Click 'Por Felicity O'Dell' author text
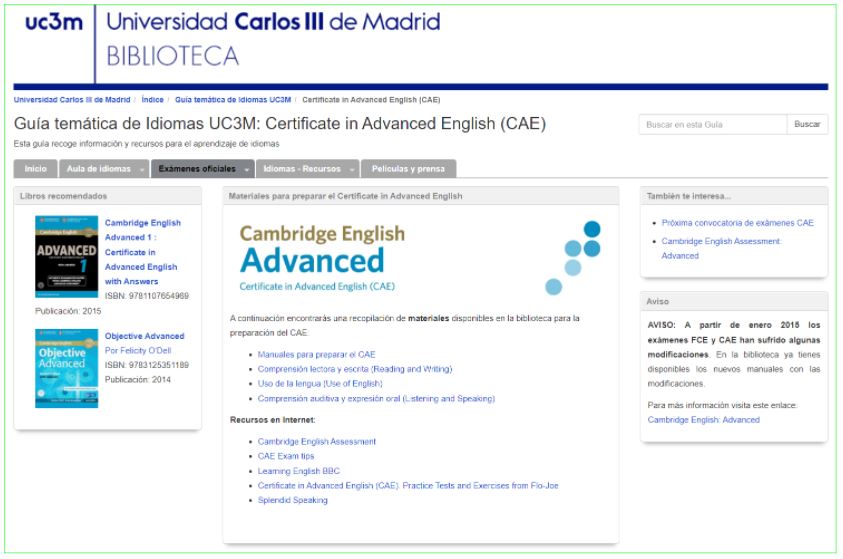Screen dimensions: 843x559 point(138,350)
